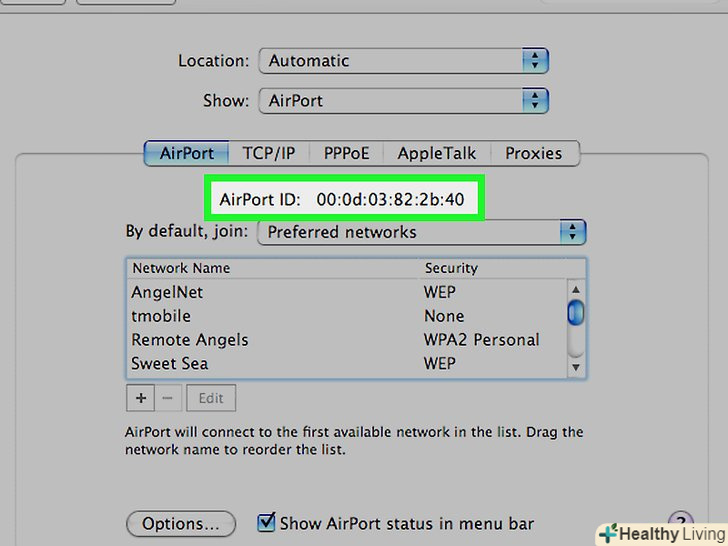Click the Network Name column header
The image size is (728, 546).
pos(273,268)
